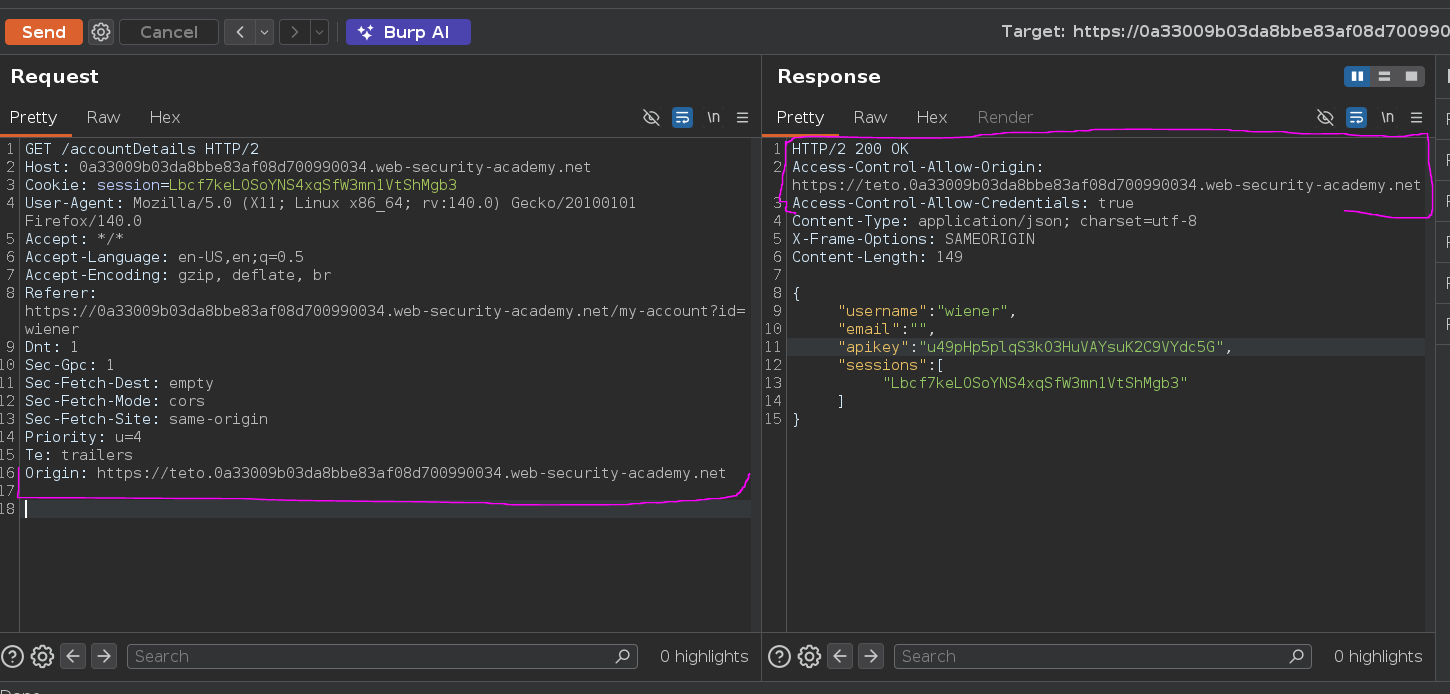This screenshot has width=1450, height=694.
Task: Switch the Request panel to the Raw tab
Action: tap(103, 117)
